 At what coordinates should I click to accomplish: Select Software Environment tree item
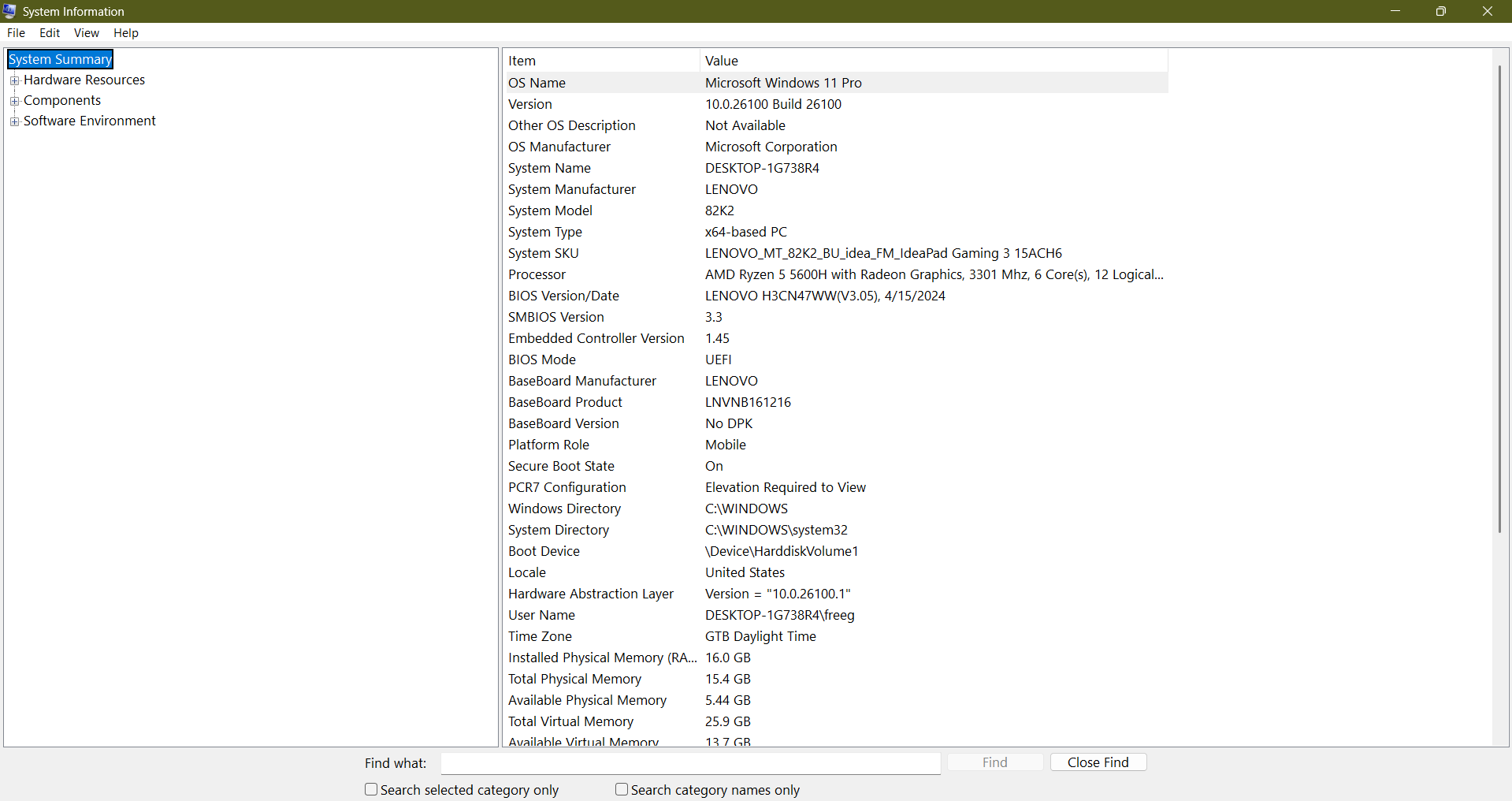90,121
